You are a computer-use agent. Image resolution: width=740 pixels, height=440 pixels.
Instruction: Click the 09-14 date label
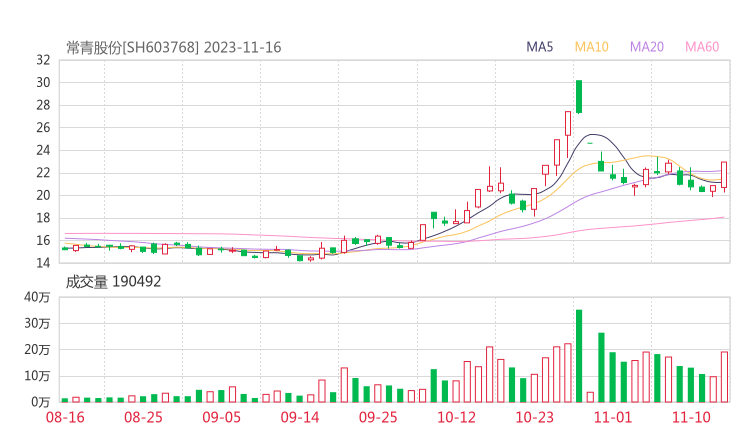pos(300,417)
